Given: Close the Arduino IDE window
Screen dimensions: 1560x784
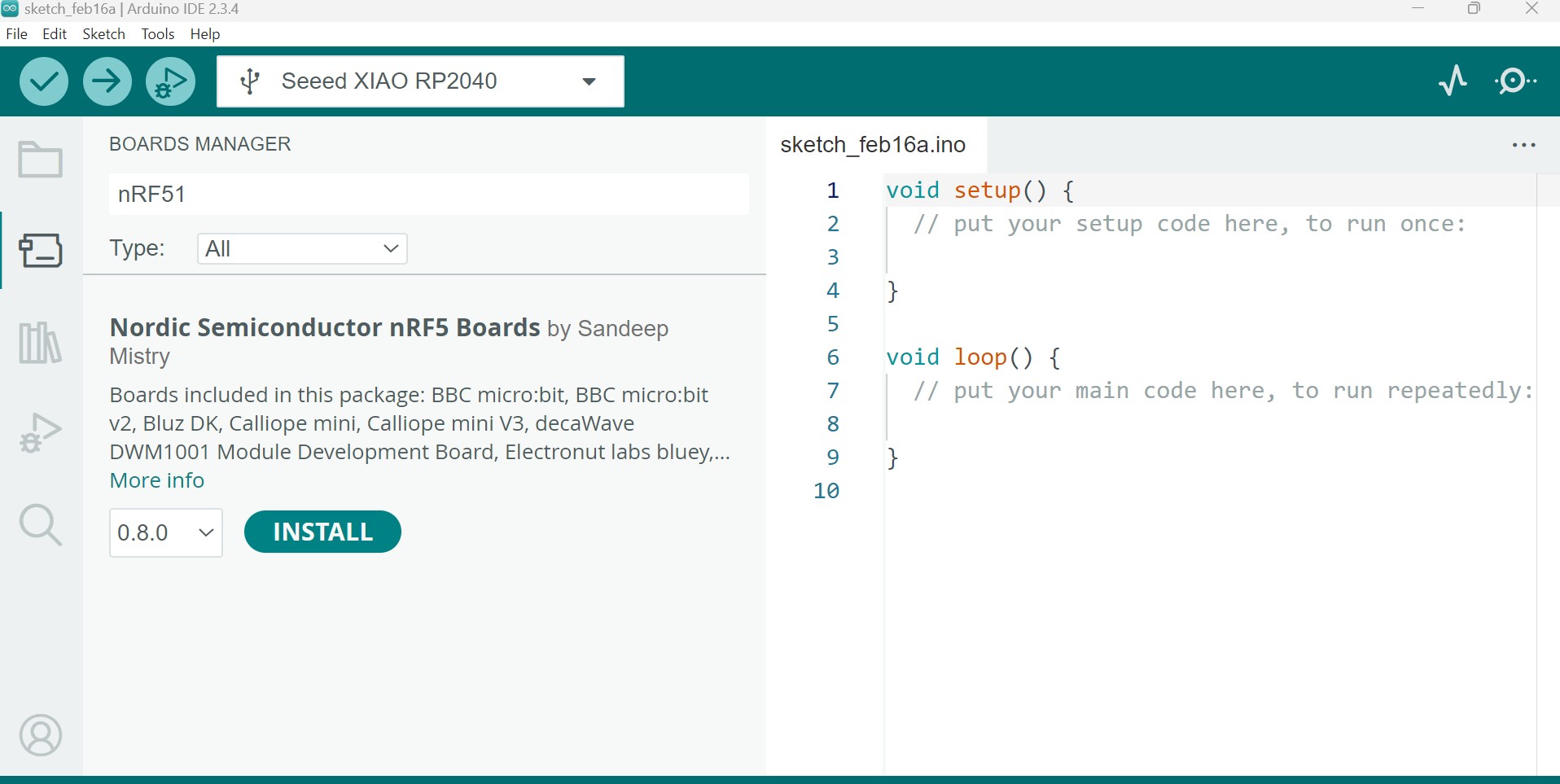Looking at the screenshot, I should coord(1532,9).
